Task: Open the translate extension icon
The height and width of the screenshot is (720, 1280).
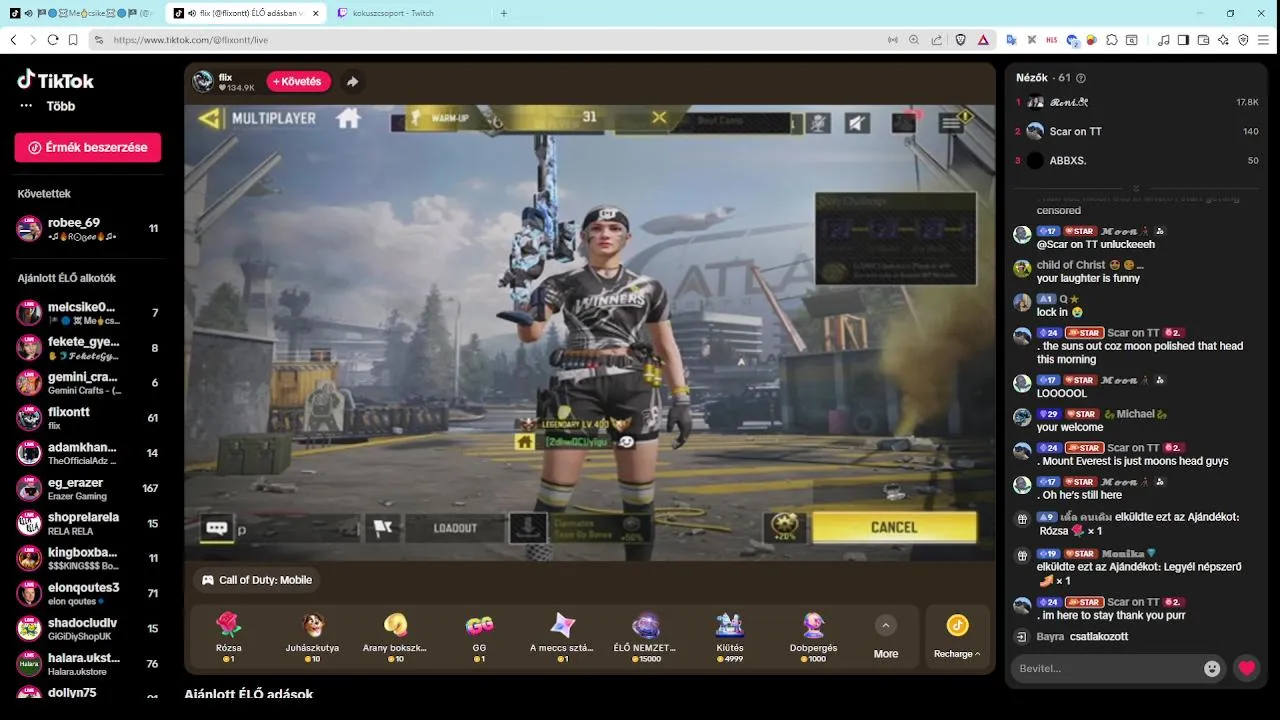Action: pyautogui.click(x=1011, y=40)
